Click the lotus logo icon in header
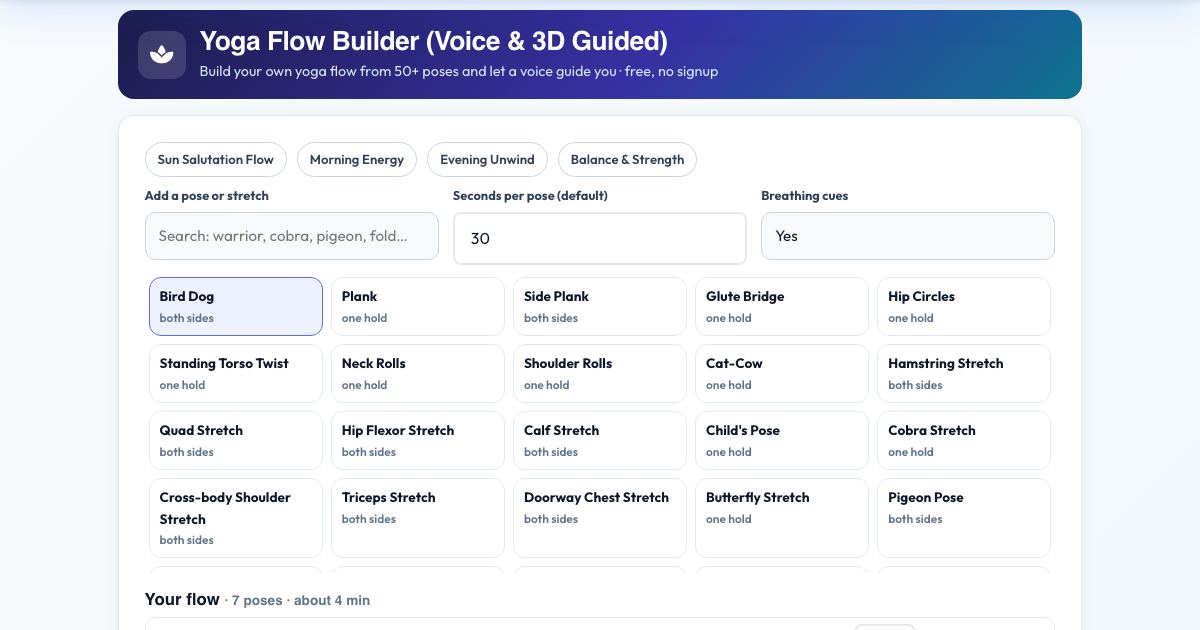 click(x=162, y=55)
